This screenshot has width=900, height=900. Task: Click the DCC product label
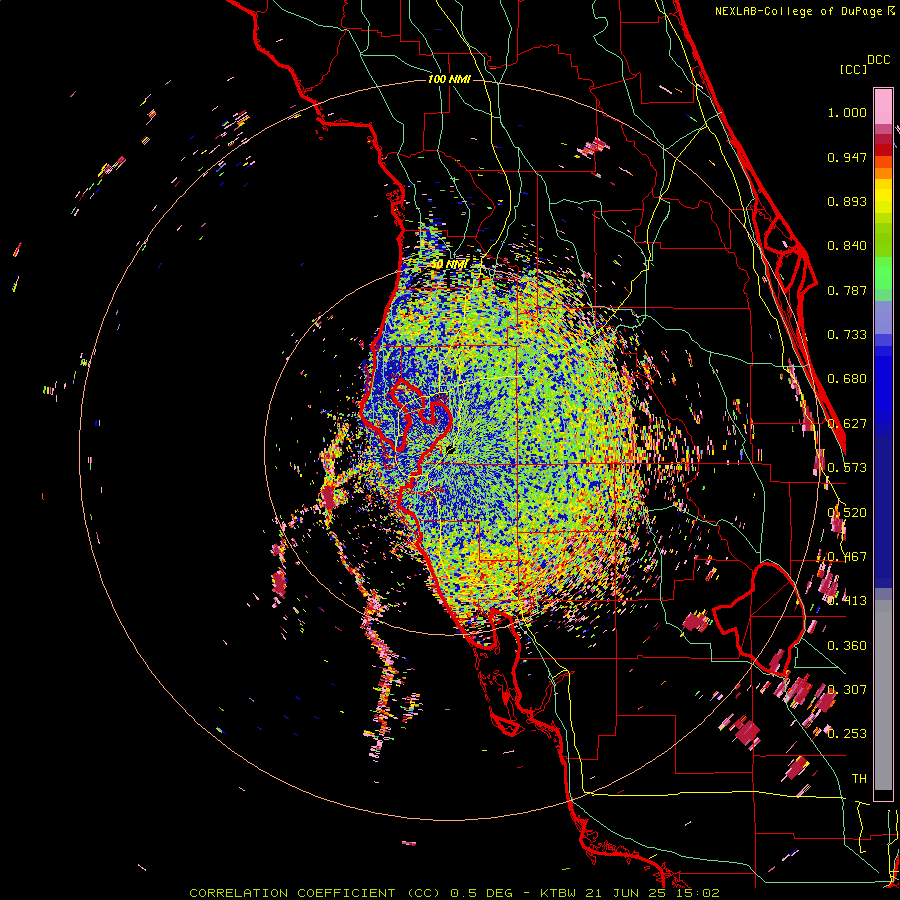(878, 60)
